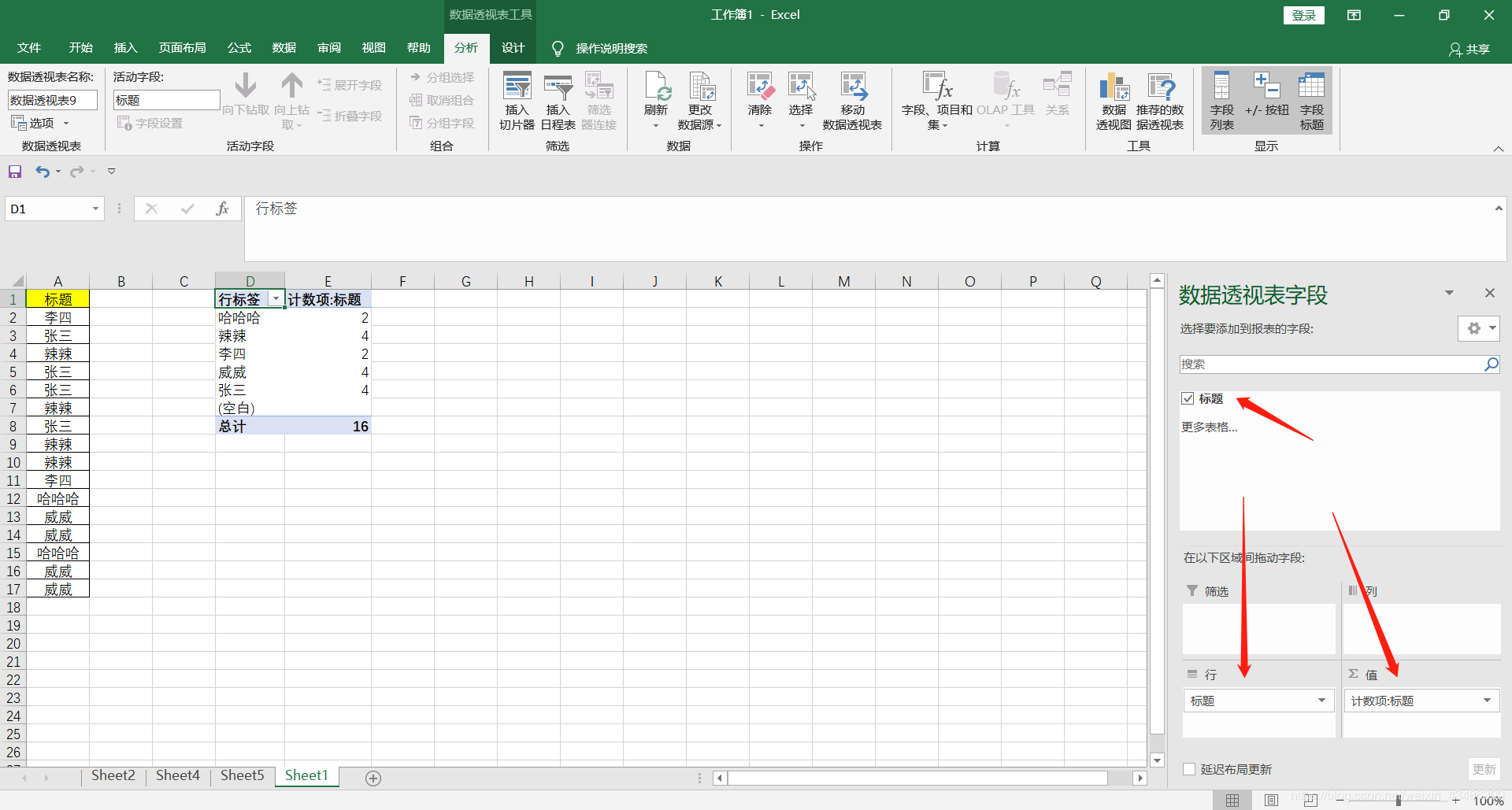Image resolution: width=1512 pixels, height=810 pixels.
Task: Switch to the 公式 ribbon tab
Action: pyautogui.click(x=239, y=48)
